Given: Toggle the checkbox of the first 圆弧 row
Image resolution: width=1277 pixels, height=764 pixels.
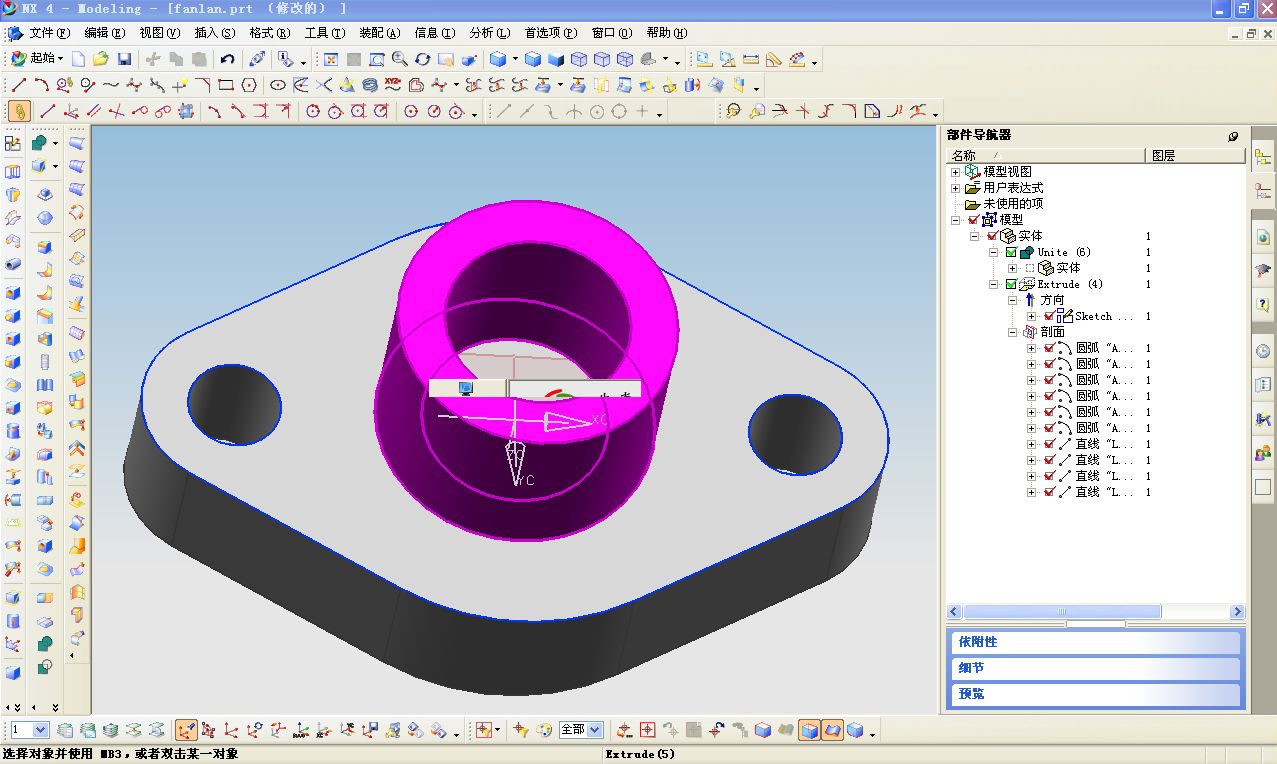Looking at the screenshot, I should tap(1048, 348).
